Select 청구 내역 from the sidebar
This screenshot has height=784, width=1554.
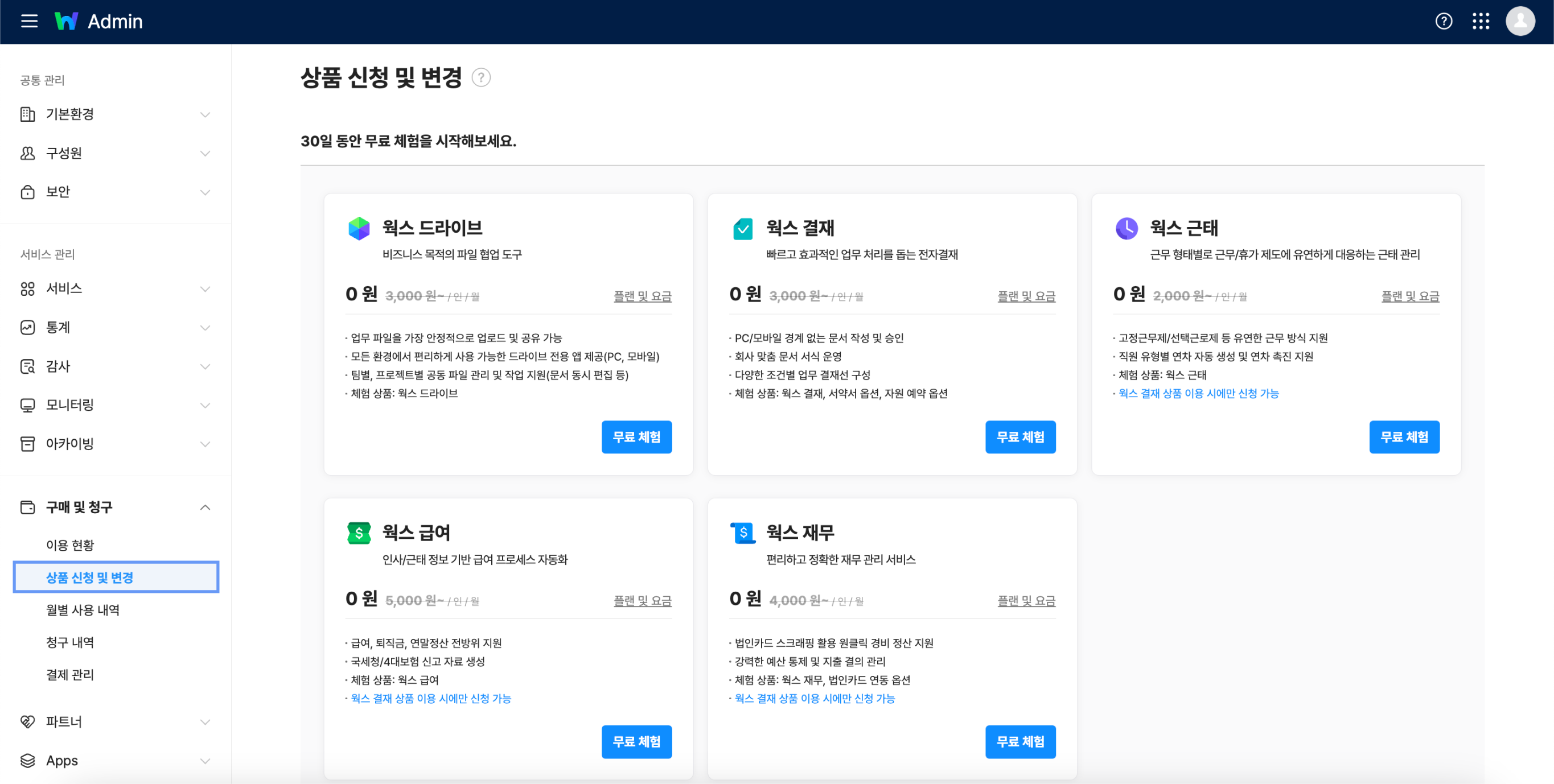pos(70,642)
